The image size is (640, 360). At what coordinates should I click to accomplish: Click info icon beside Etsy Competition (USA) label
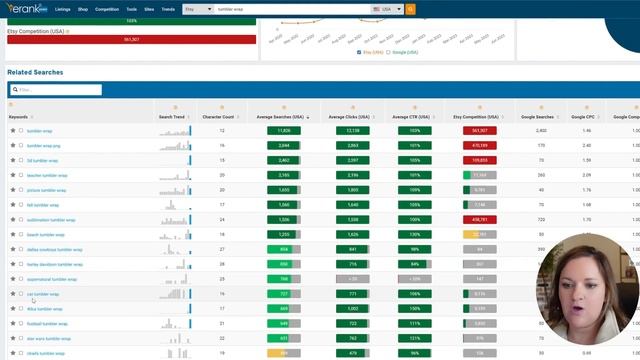(x=68, y=31)
